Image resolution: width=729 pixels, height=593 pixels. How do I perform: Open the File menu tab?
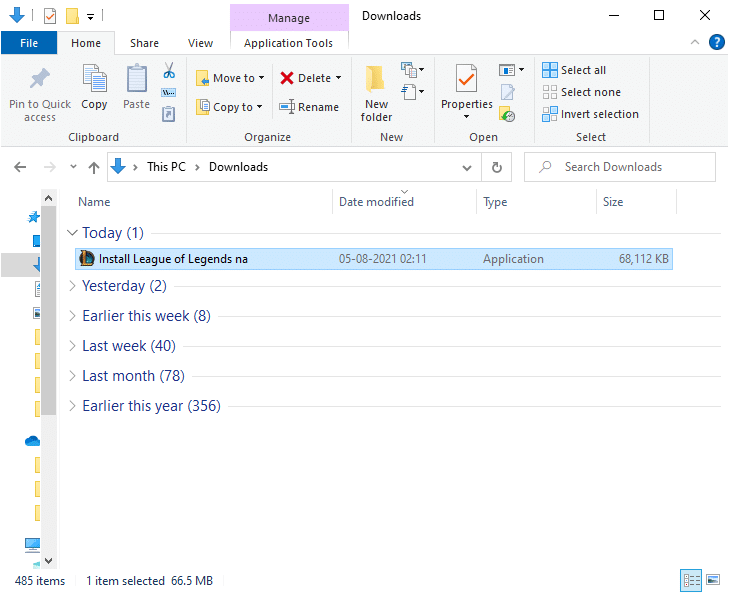(29, 43)
